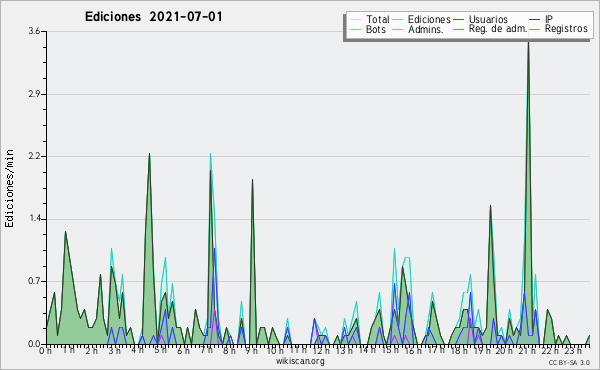Click the 1.4 y-axis value
Screen dimensions: 600x370
(x=34, y=219)
